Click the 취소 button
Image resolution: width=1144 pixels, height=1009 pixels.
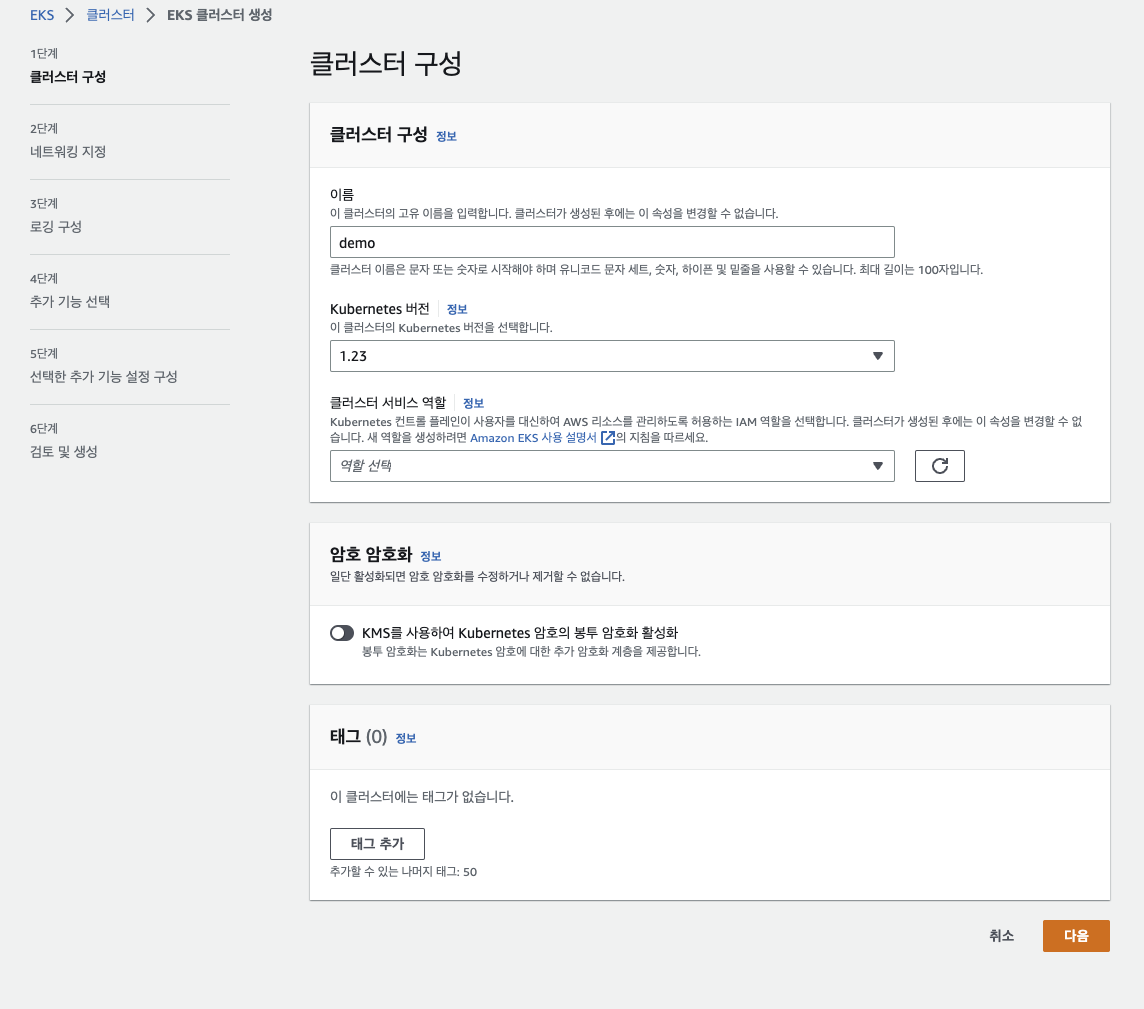click(x=1001, y=935)
